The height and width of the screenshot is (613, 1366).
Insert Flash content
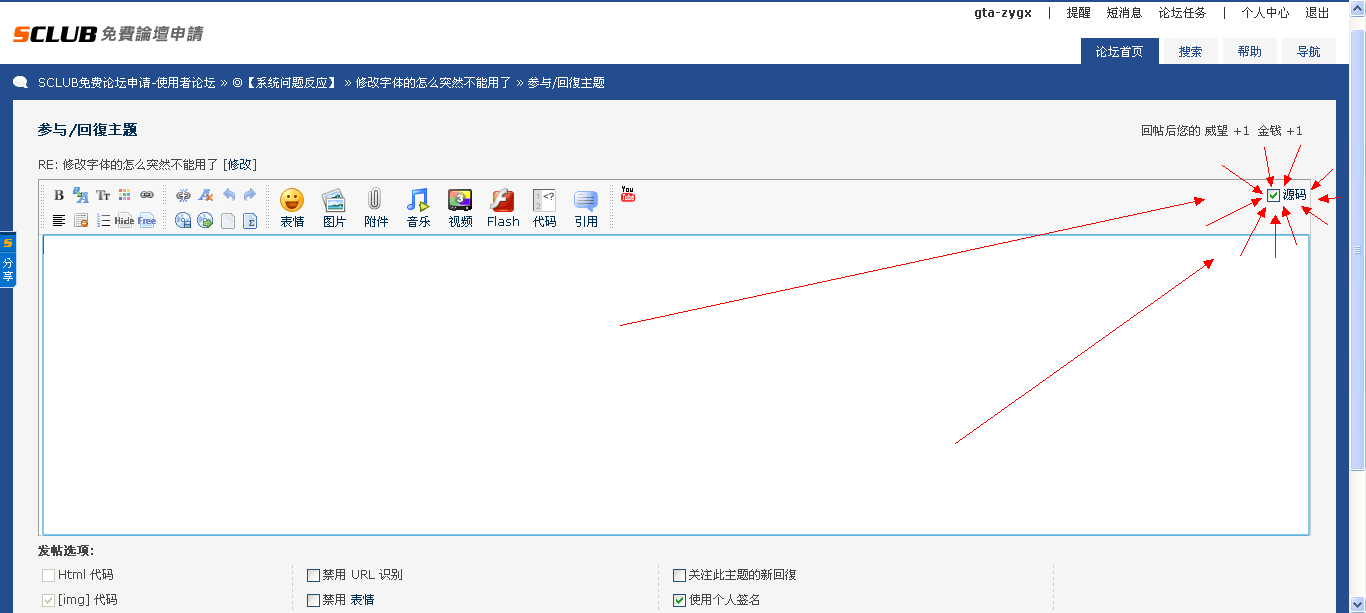pyautogui.click(x=503, y=208)
